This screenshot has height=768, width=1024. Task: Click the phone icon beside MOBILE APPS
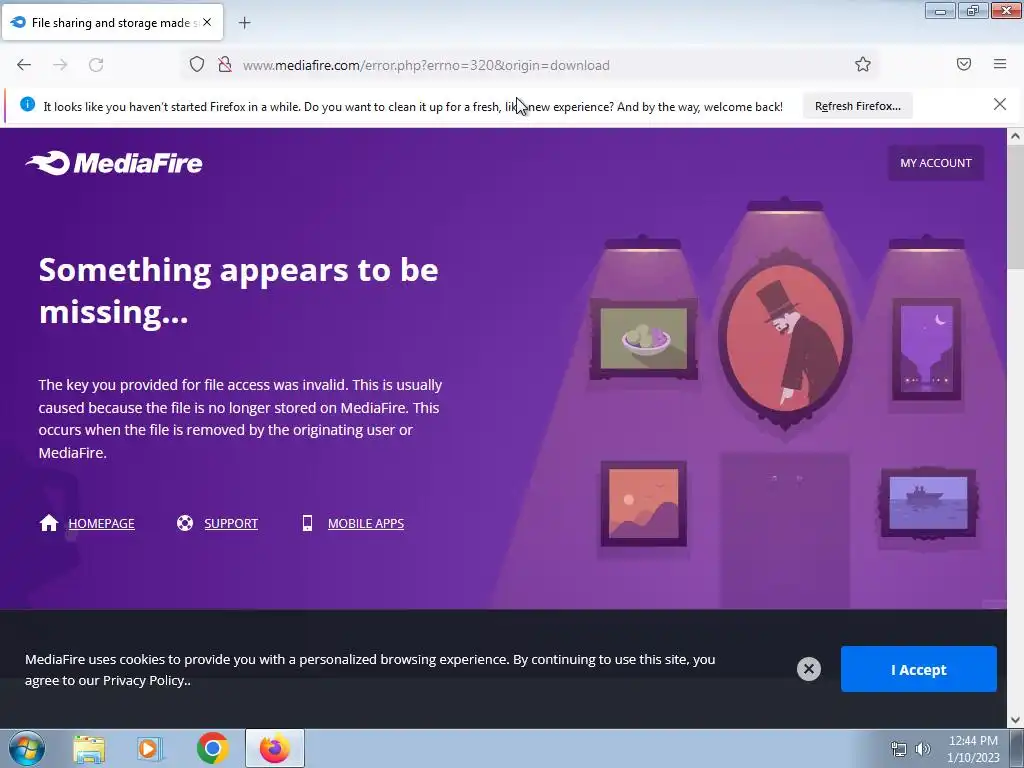click(x=308, y=523)
